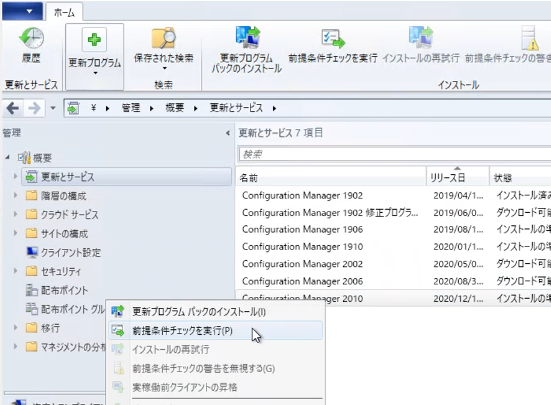
Task: Click 管理 in the breadcrumb path
Action: tap(131, 108)
